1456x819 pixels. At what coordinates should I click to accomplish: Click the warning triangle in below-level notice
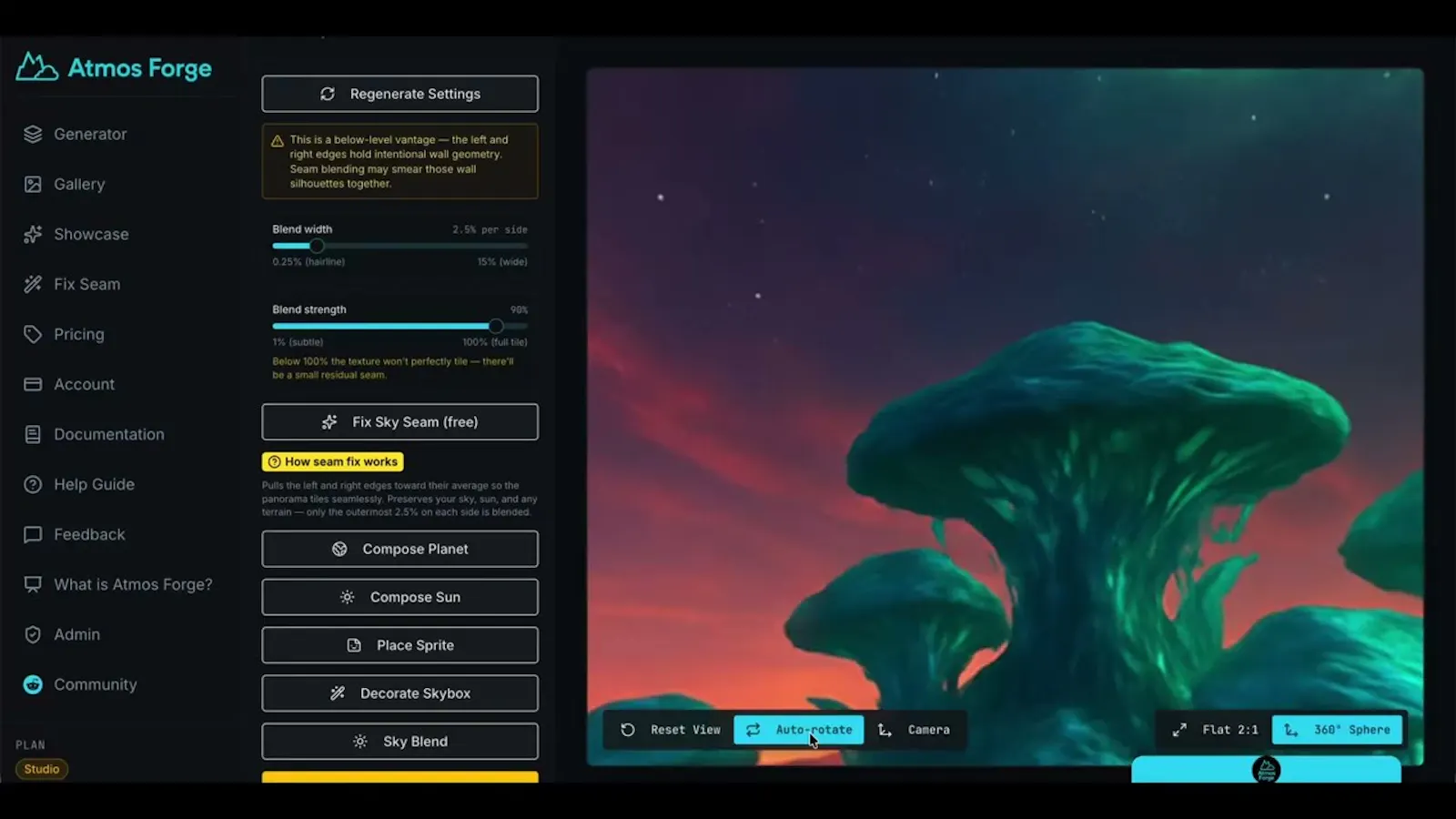click(278, 141)
